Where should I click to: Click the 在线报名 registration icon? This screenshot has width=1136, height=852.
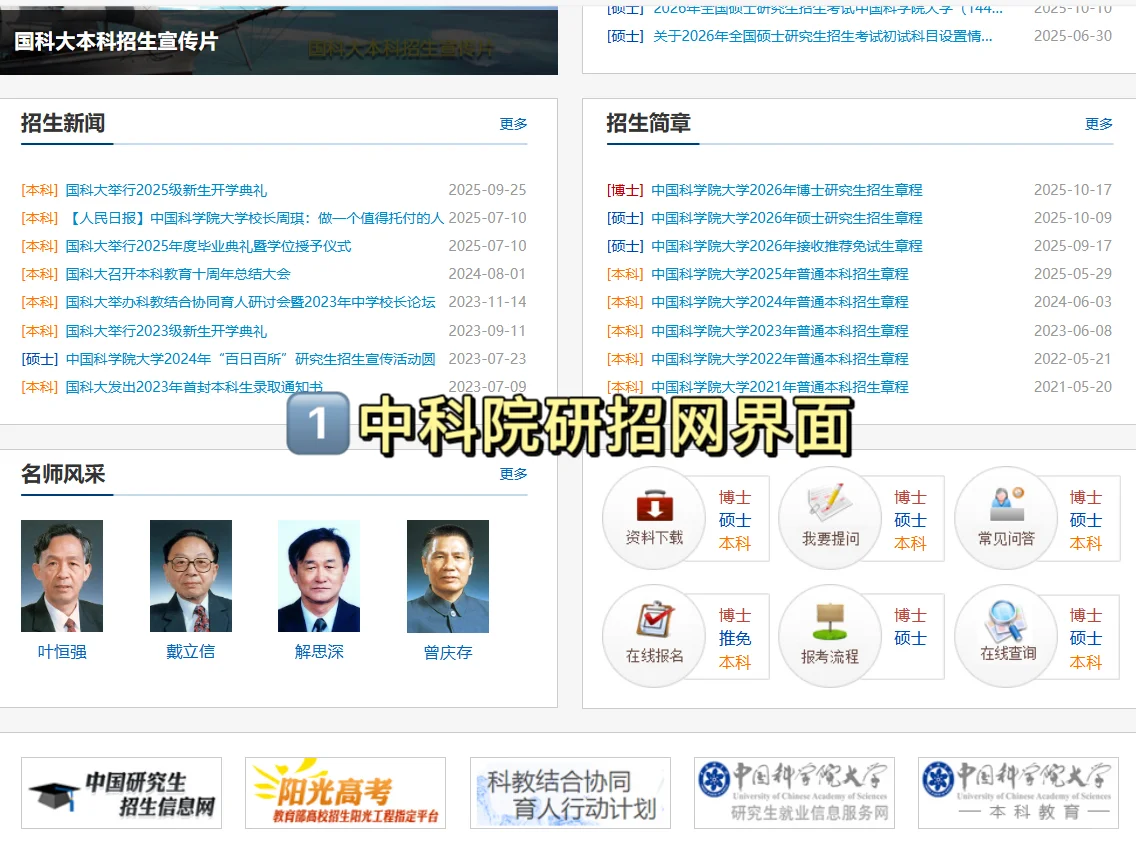click(653, 636)
